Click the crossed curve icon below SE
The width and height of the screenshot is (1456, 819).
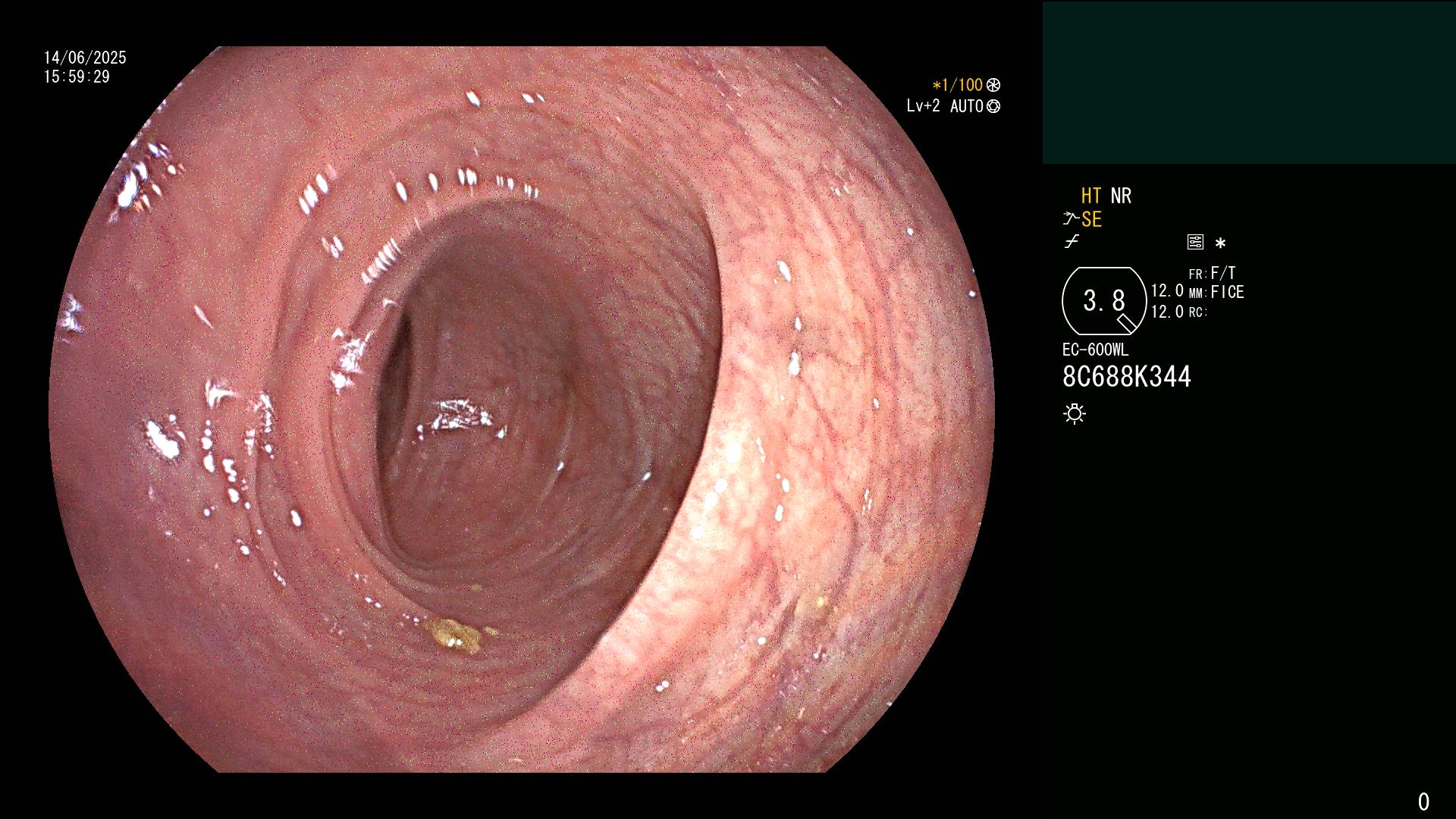tap(1072, 242)
